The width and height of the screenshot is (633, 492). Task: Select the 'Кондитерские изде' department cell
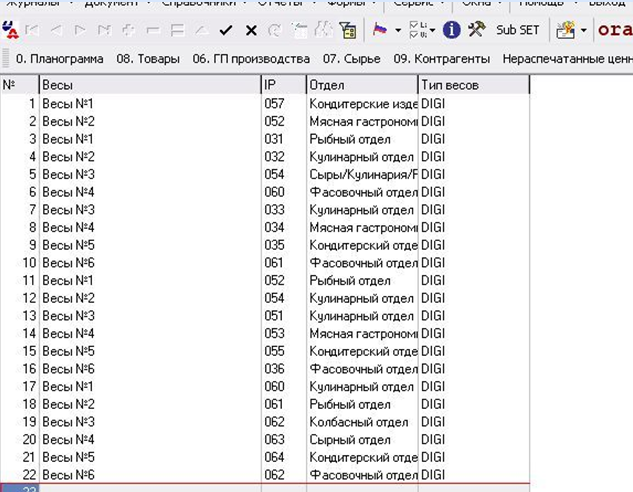click(x=362, y=104)
